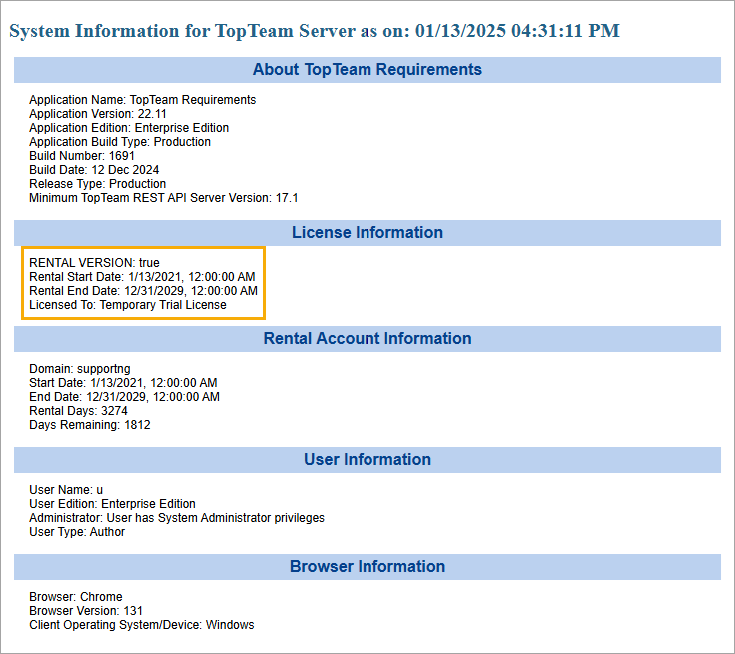Select the 'RENTAL VERSION: true' line

(94, 263)
